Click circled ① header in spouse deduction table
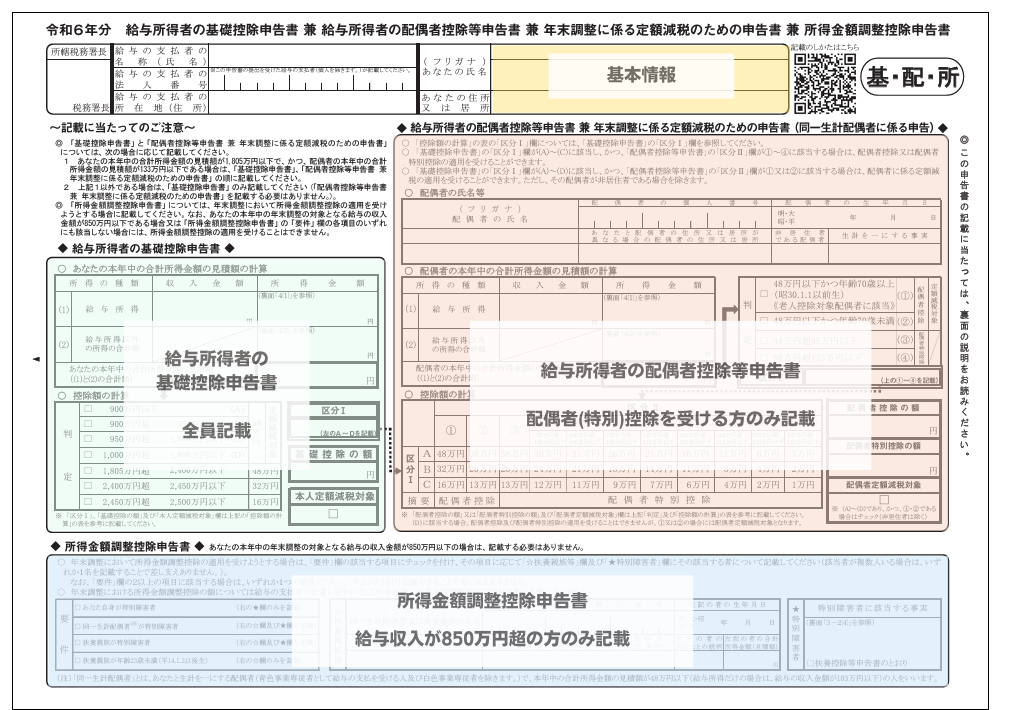 click(451, 431)
